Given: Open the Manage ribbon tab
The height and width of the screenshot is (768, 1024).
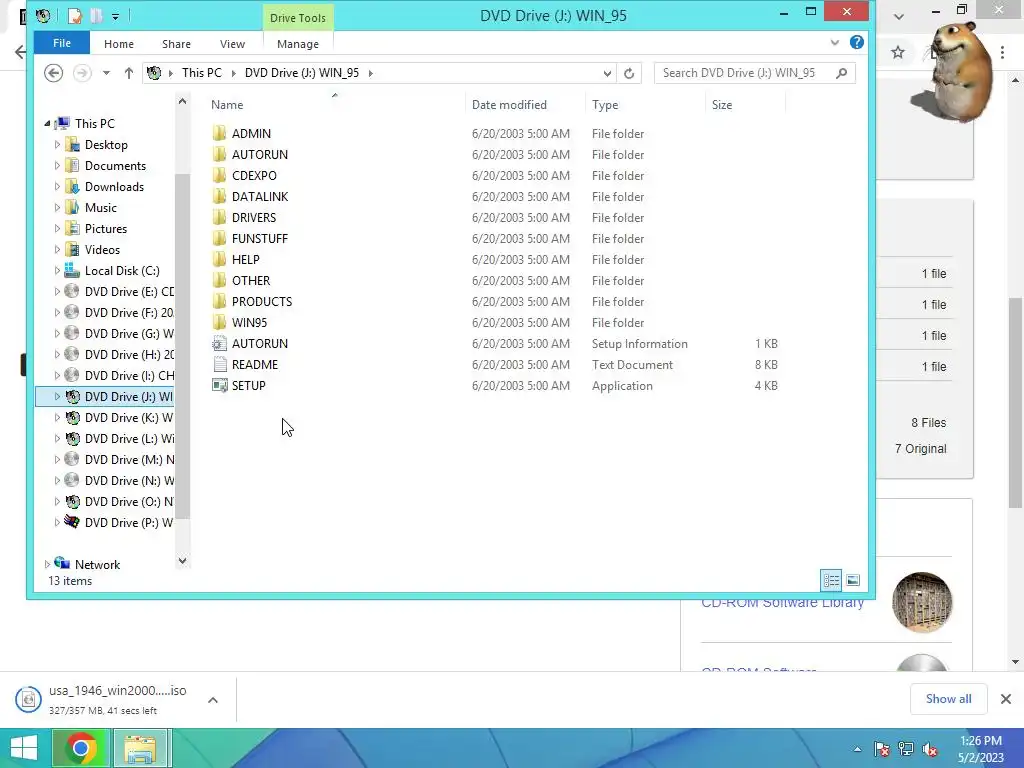Looking at the screenshot, I should coord(298,44).
